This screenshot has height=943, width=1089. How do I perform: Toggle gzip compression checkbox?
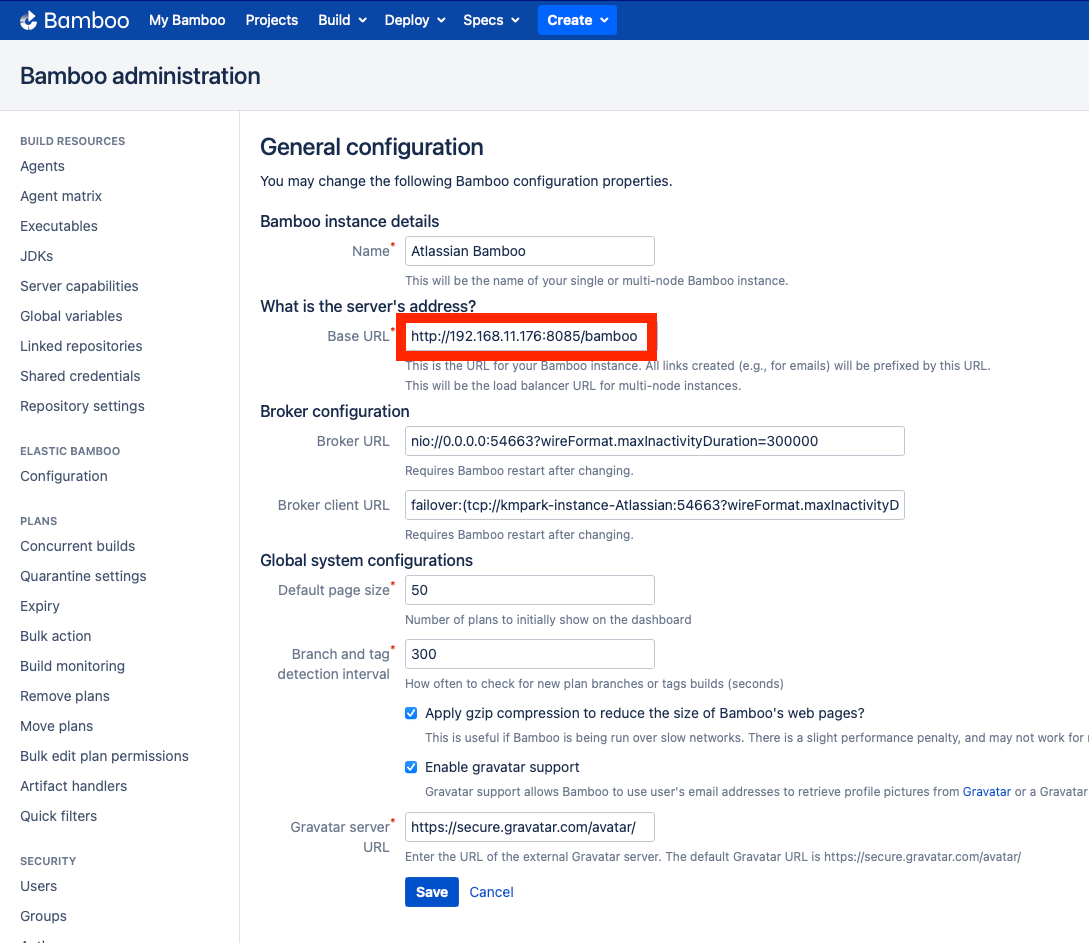click(411, 713)
